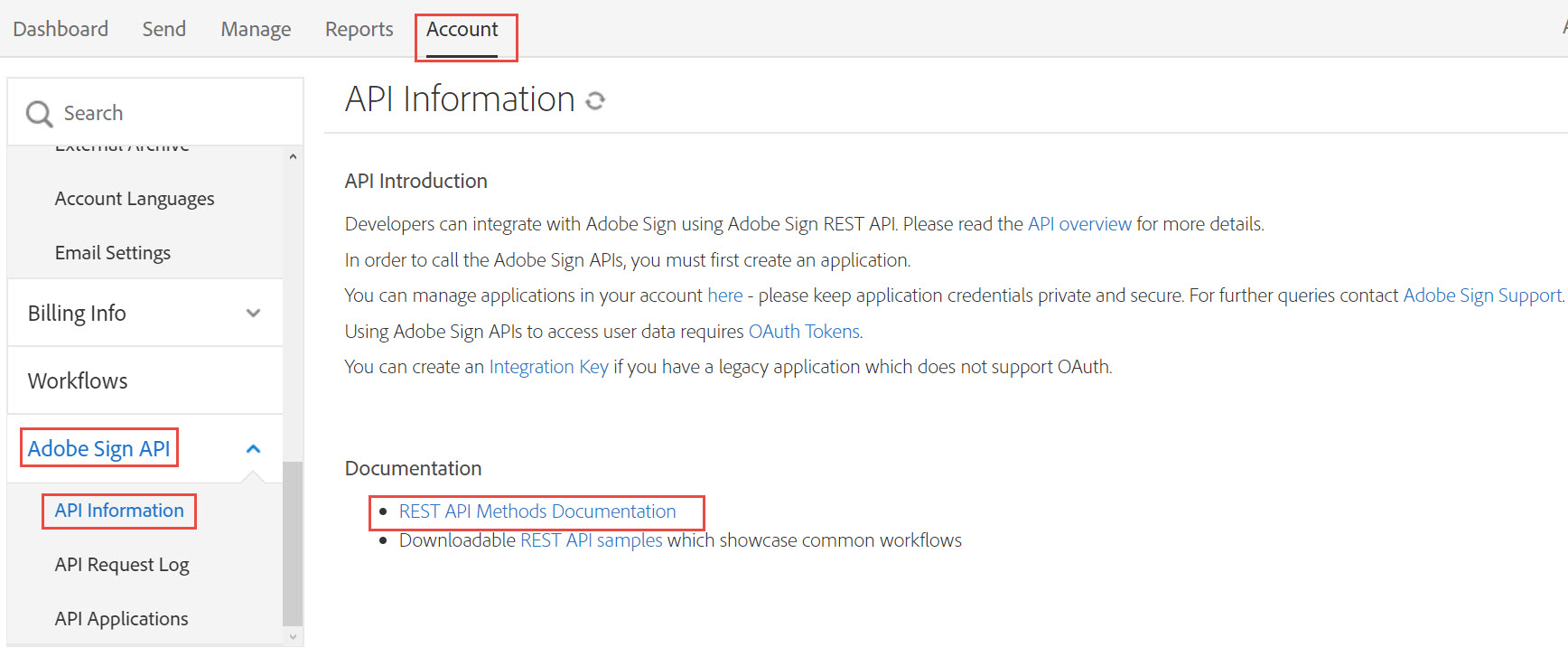Click the magnifier search icon
This screenshot has width=1568, height=666.
tap(39, 114)
